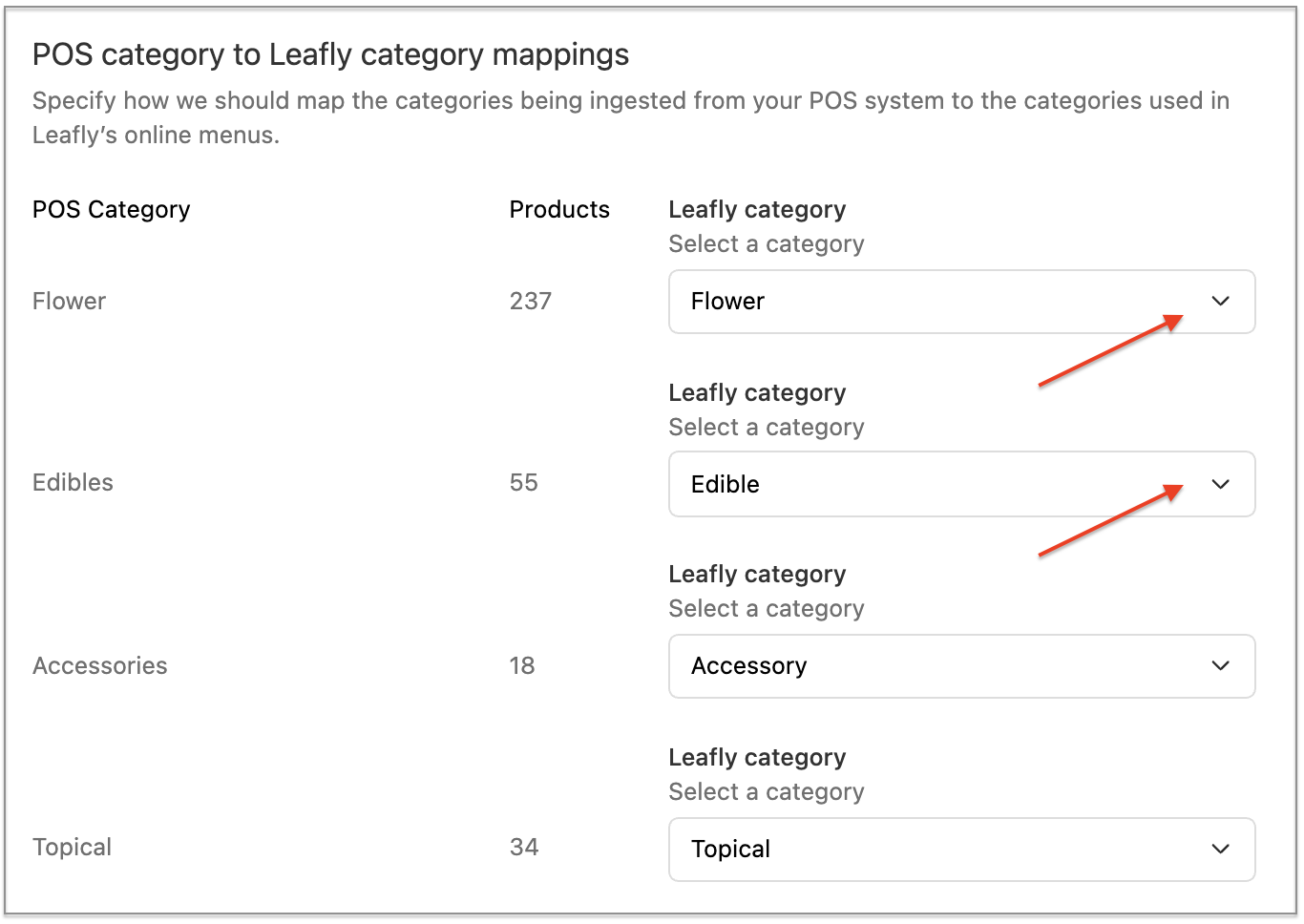
Task: Open the Topical Leafly category dropdown
Action: [961, 850]
